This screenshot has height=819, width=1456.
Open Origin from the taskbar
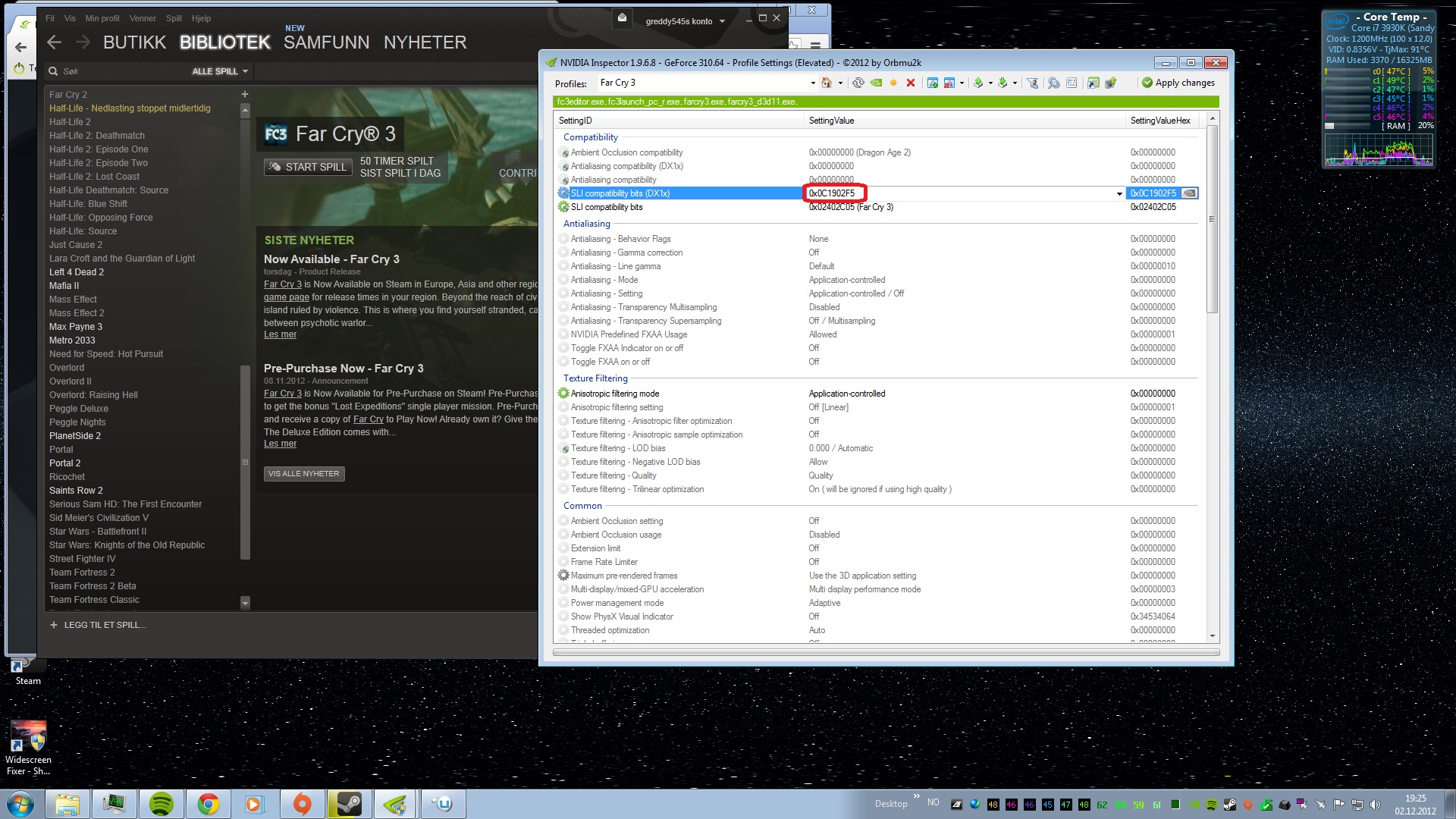(x=302, y=804)
